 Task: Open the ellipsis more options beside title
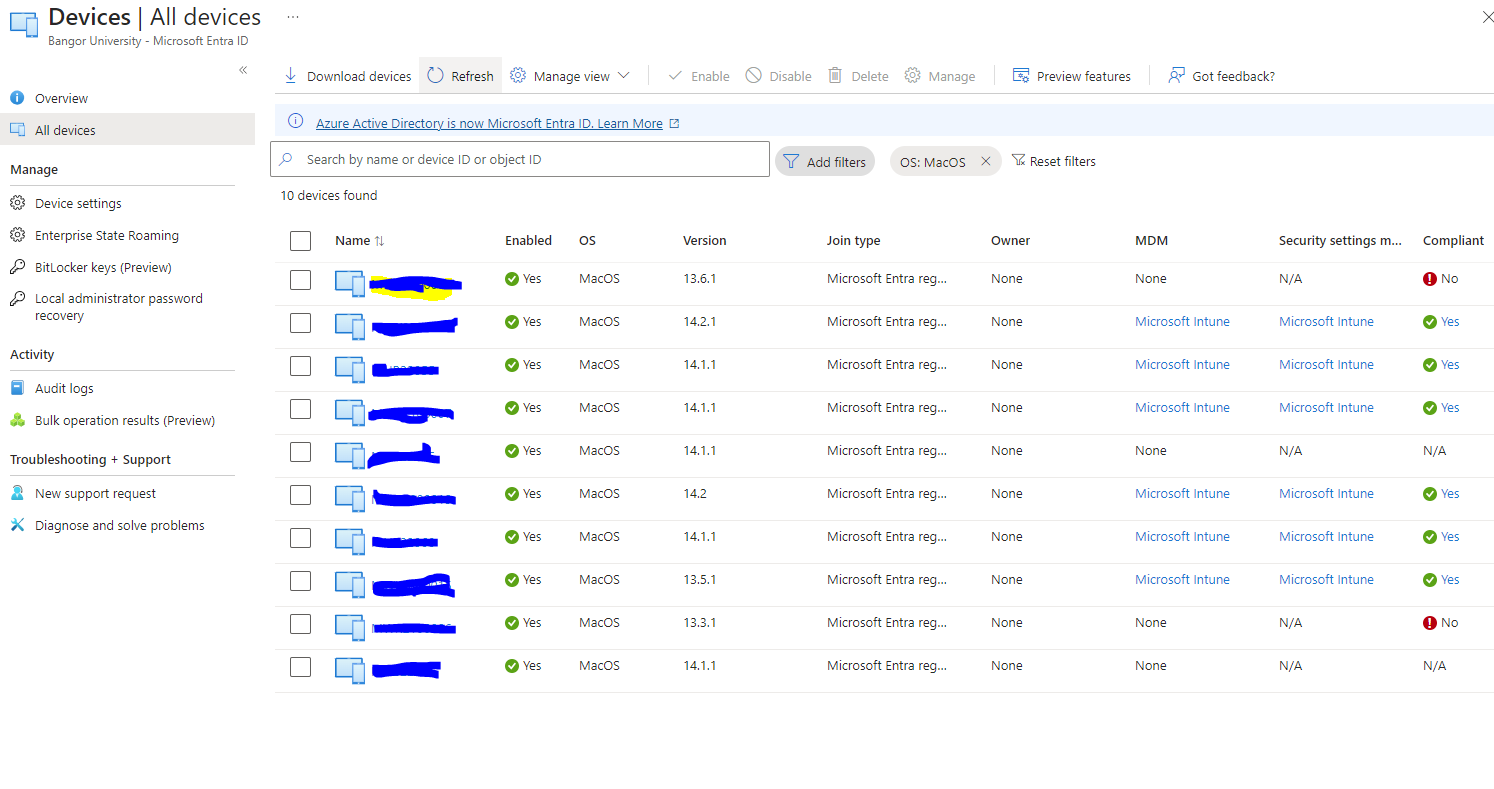tap(293, 17)
